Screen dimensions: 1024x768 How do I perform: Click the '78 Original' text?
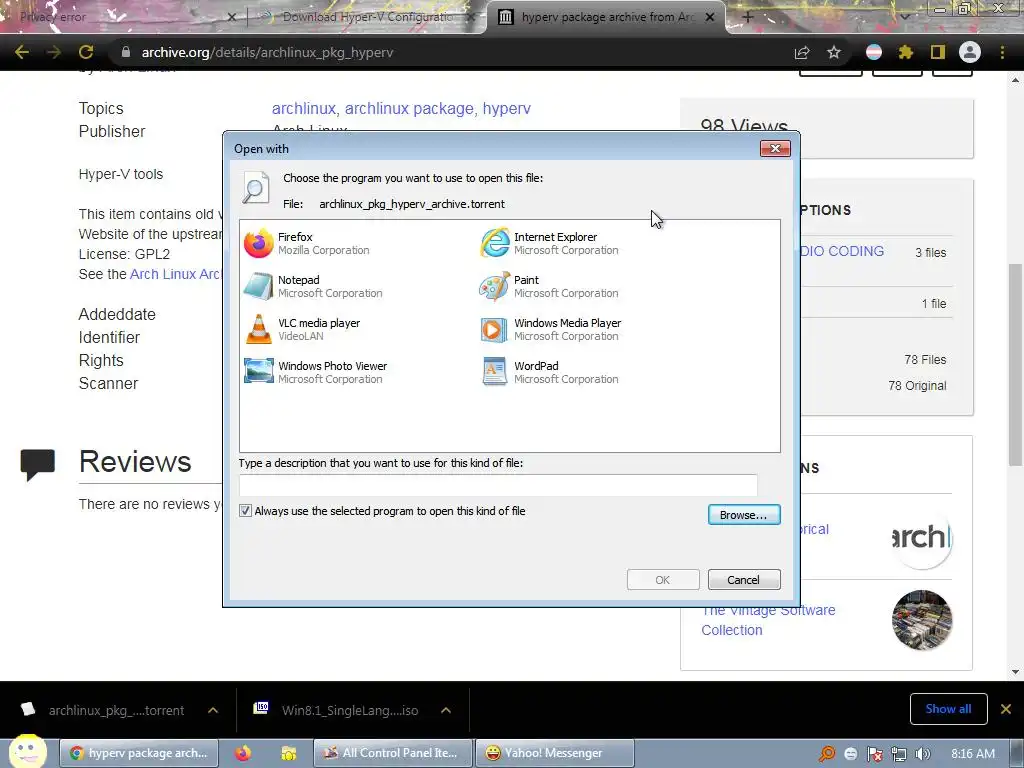[917, 386]
